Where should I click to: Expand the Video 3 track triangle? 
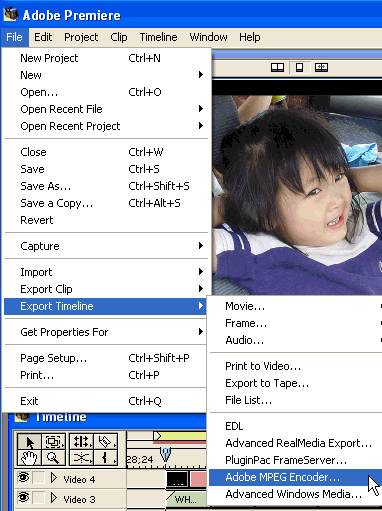coord(54,498)
